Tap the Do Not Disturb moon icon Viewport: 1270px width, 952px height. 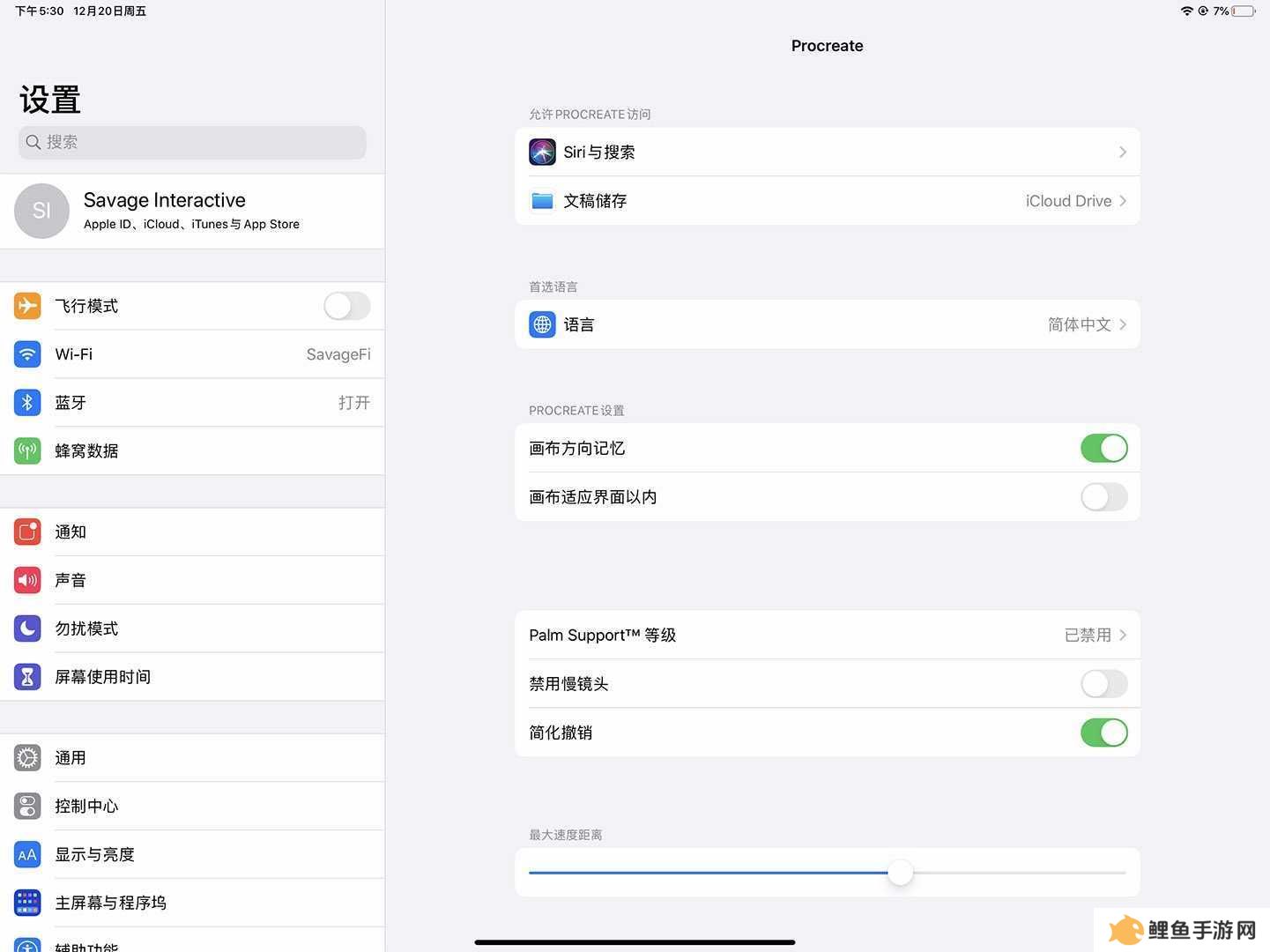[27, 628]
